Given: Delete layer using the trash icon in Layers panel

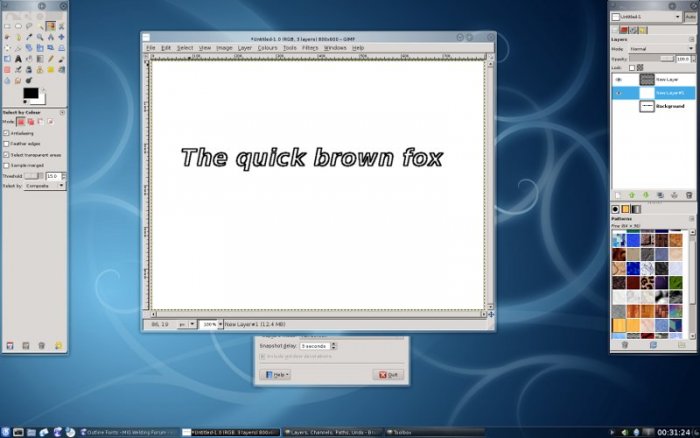Looking at the screenshot, I should coord(689,195).
